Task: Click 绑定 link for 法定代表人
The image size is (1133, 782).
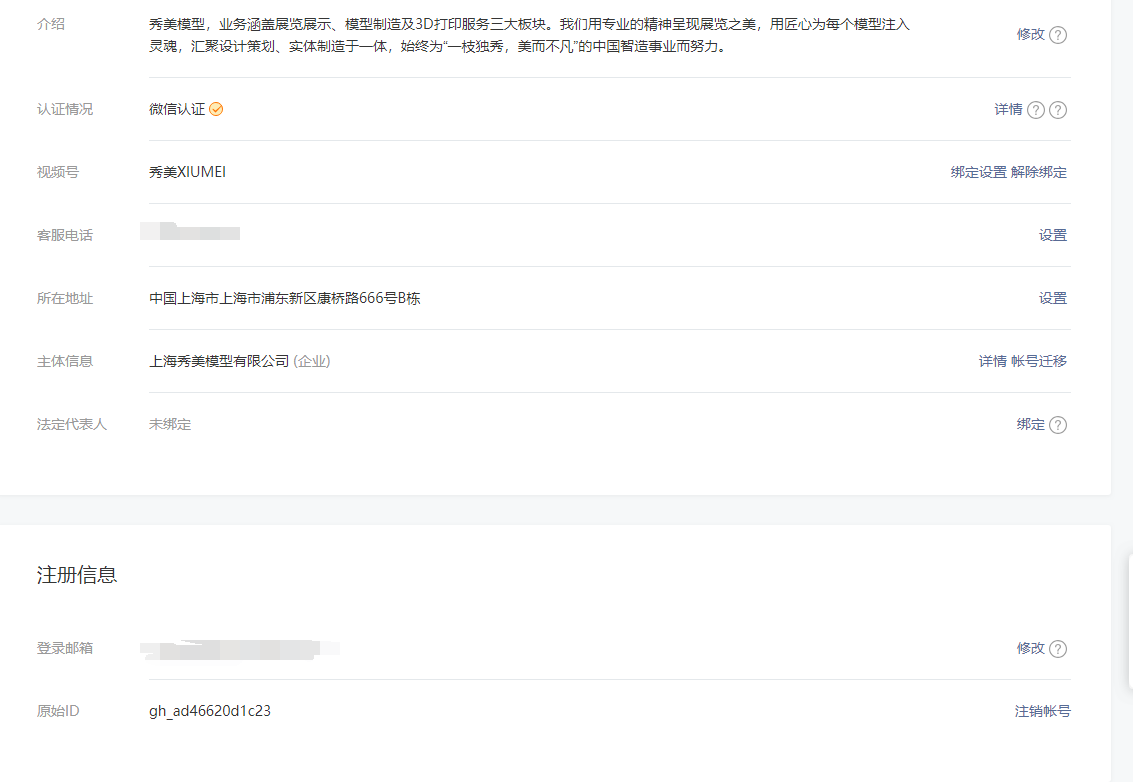Action: click(1030, 425)
